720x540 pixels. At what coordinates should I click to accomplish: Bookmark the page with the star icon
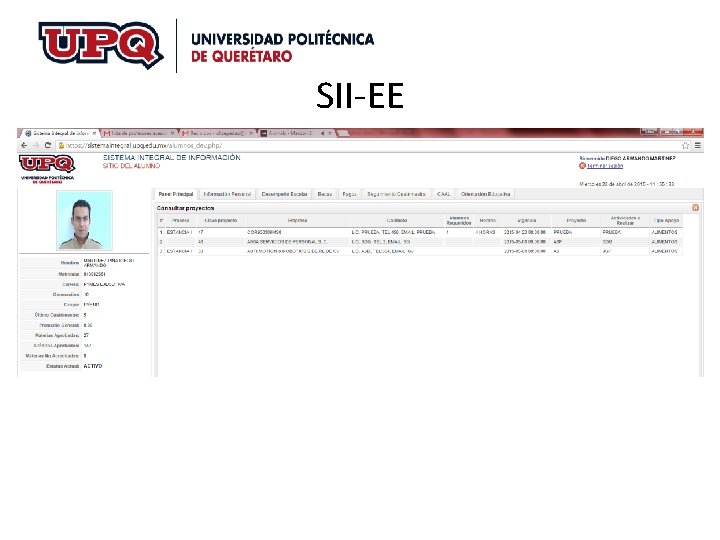[x=685, y=146]
